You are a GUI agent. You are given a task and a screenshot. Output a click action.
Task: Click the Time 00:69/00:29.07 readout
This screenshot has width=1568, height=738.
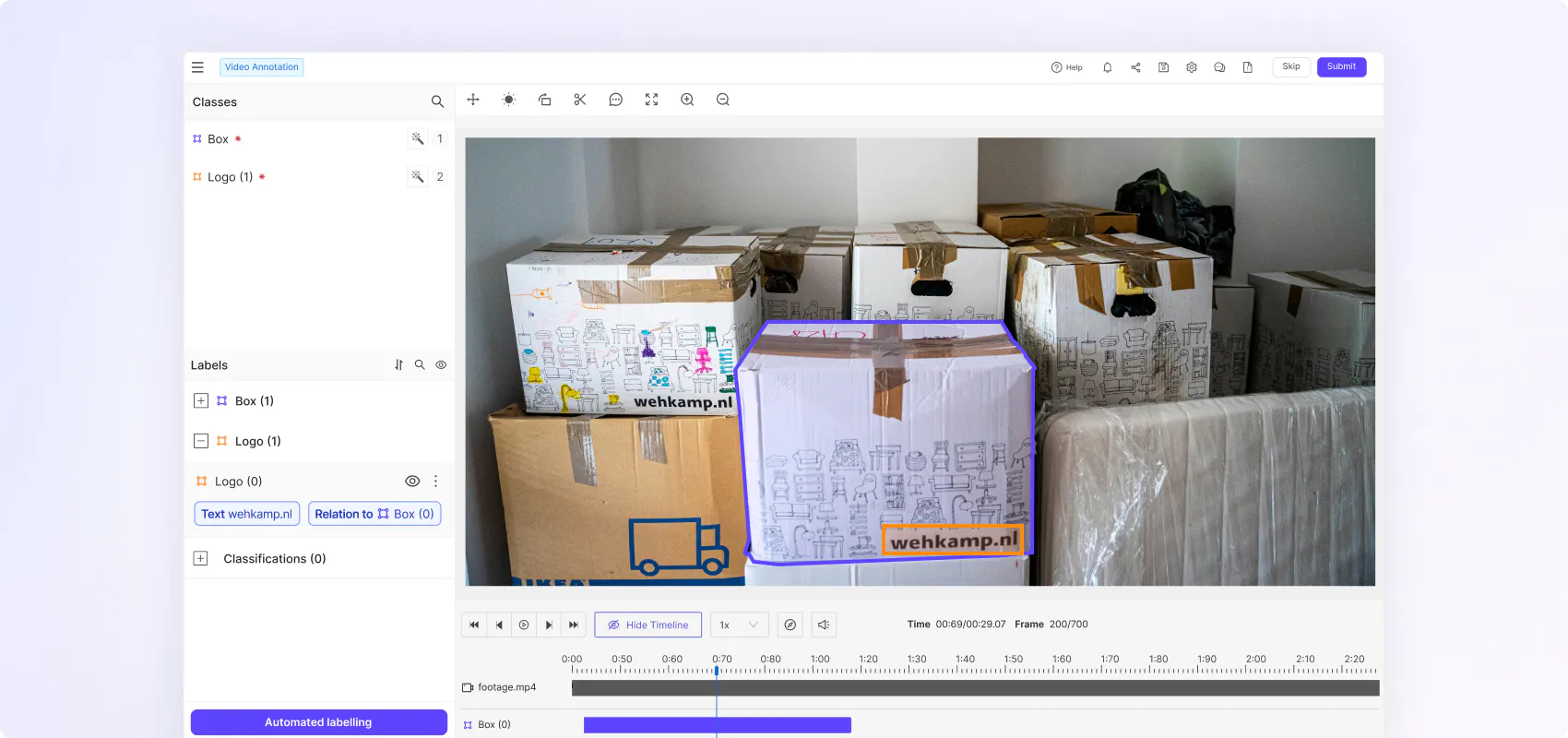(956, 625)
